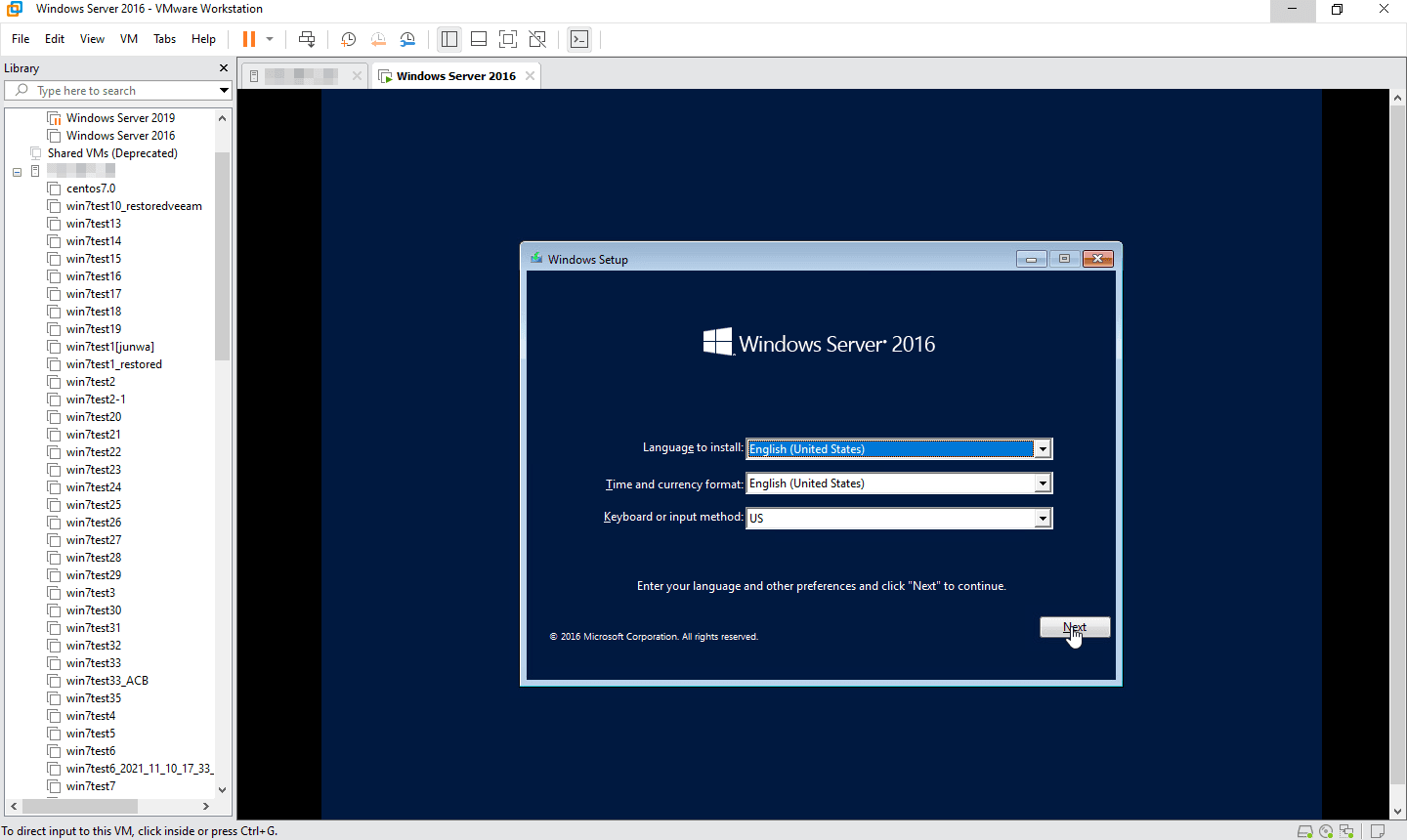
Task: Take a snapshot of this VM
Action: click(x=348, y=39)
